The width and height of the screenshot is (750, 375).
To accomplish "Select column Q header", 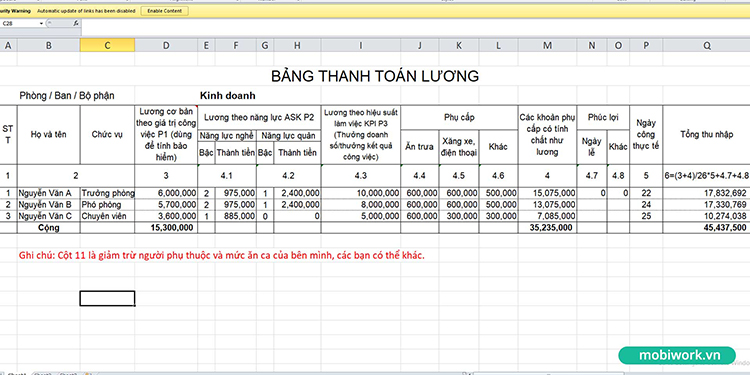I will coord(706,45).
